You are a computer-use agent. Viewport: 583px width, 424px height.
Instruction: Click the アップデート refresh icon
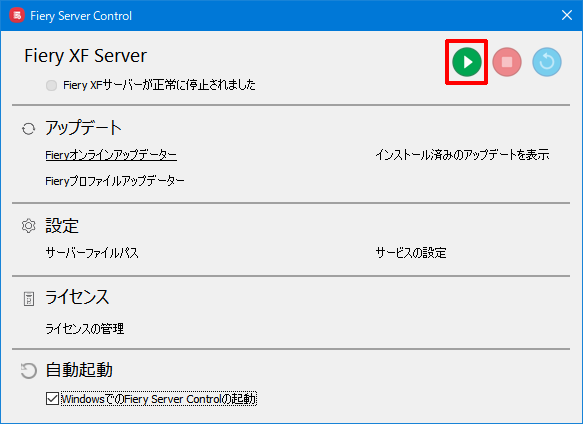(x=28, y=129)
